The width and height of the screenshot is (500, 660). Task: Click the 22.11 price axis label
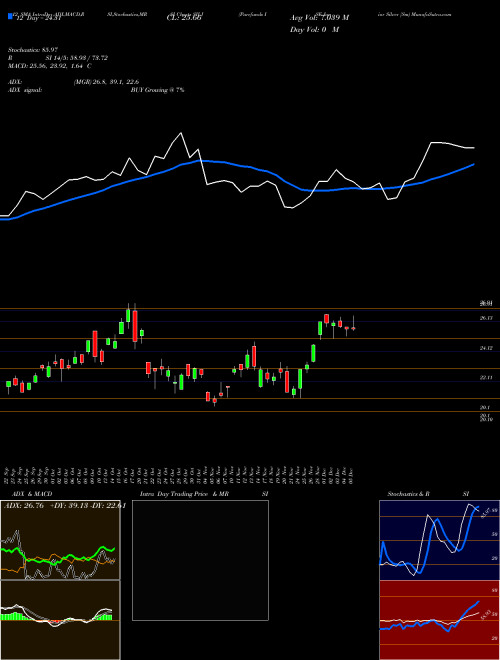point(486,378)
